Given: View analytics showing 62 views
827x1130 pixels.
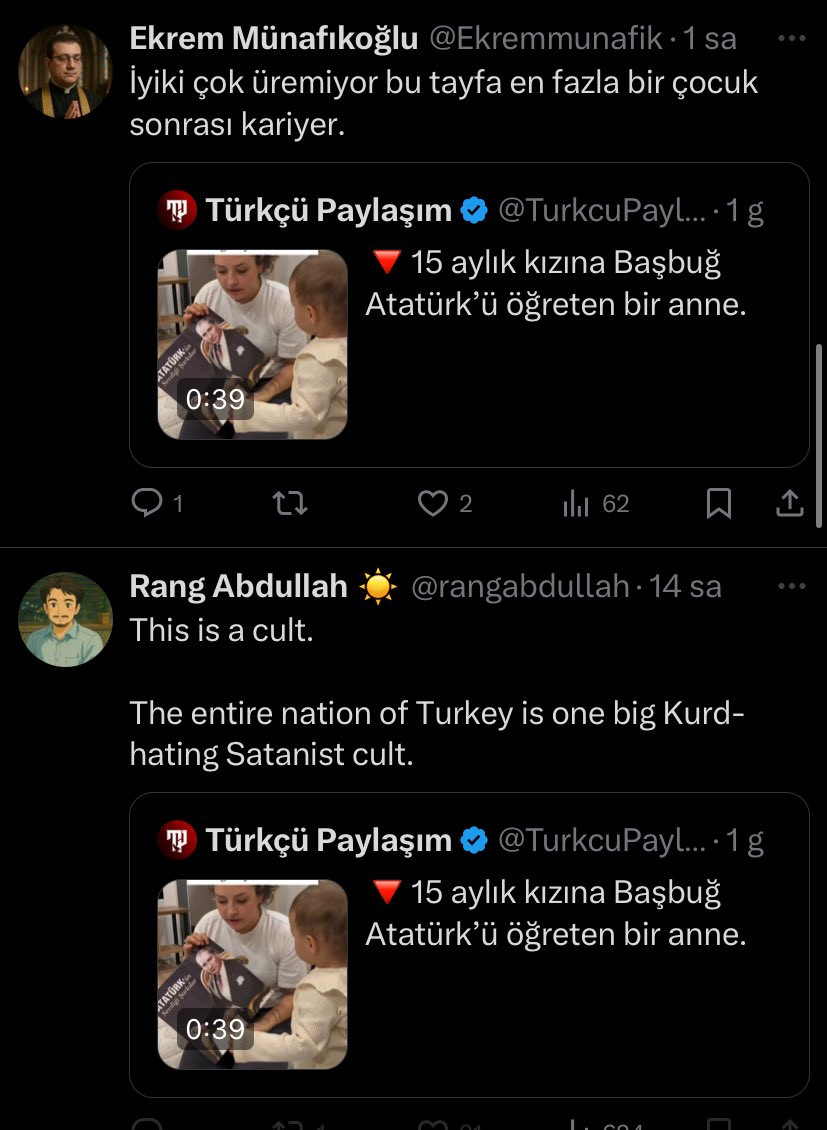Looking at the screenshot, I should [x=576, y=504].
